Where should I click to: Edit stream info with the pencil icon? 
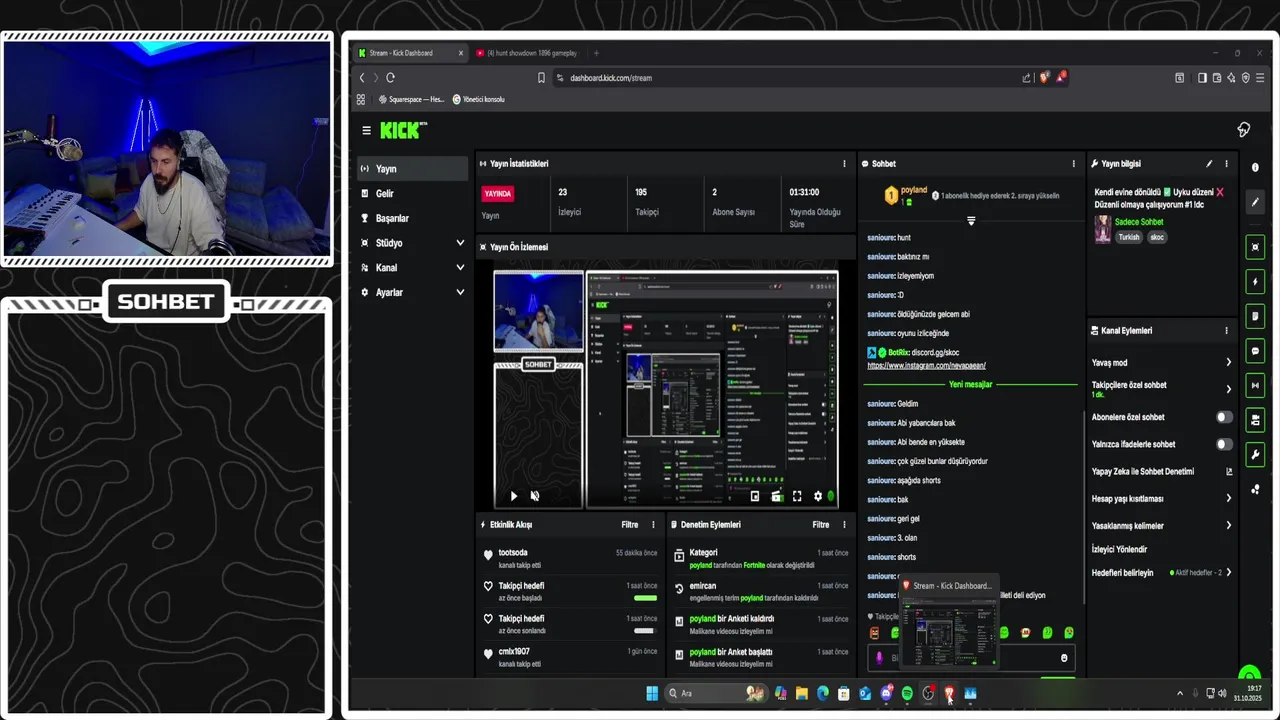click(x=1209, y=164)
